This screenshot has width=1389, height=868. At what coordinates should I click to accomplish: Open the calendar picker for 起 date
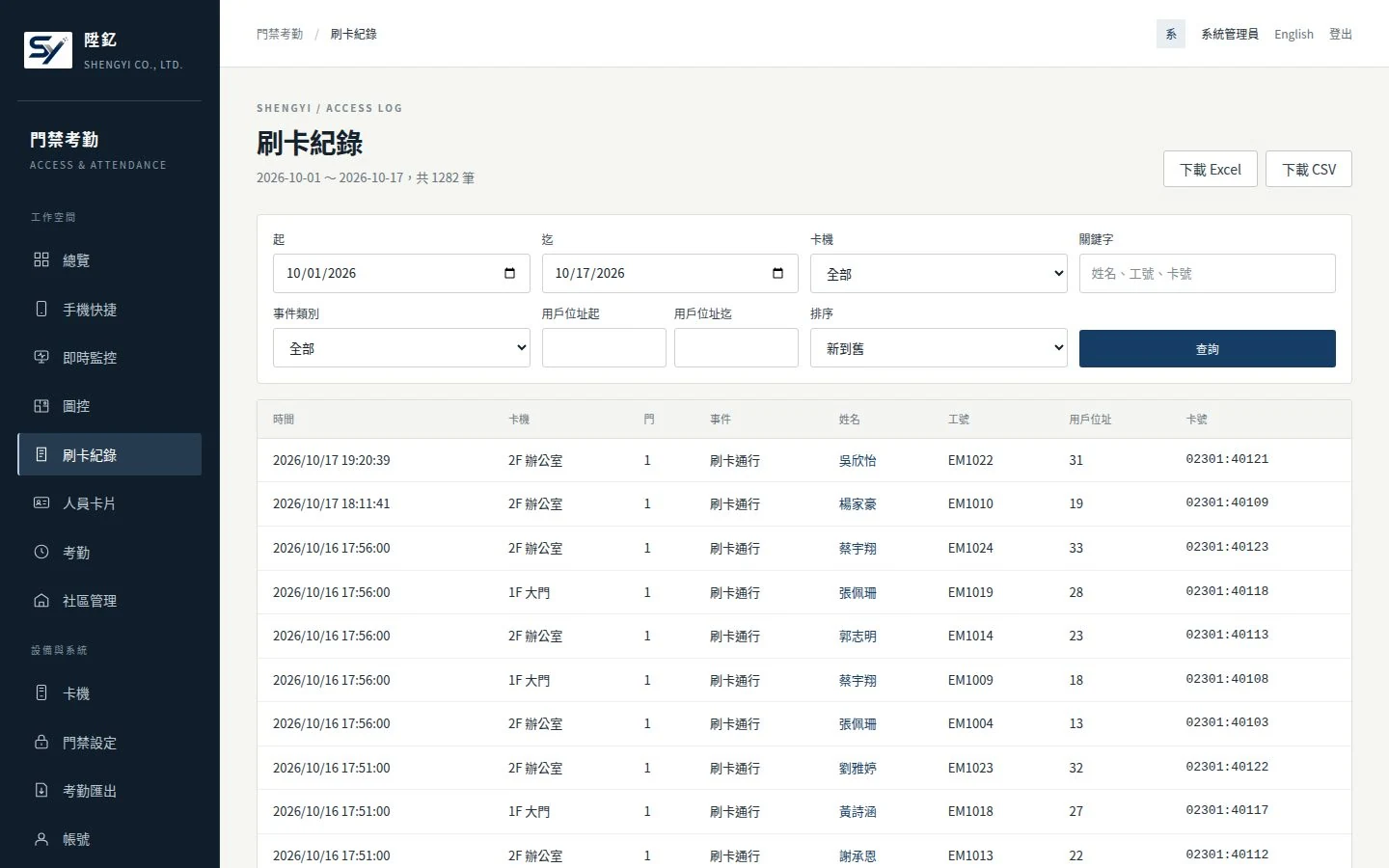(509, 273)
